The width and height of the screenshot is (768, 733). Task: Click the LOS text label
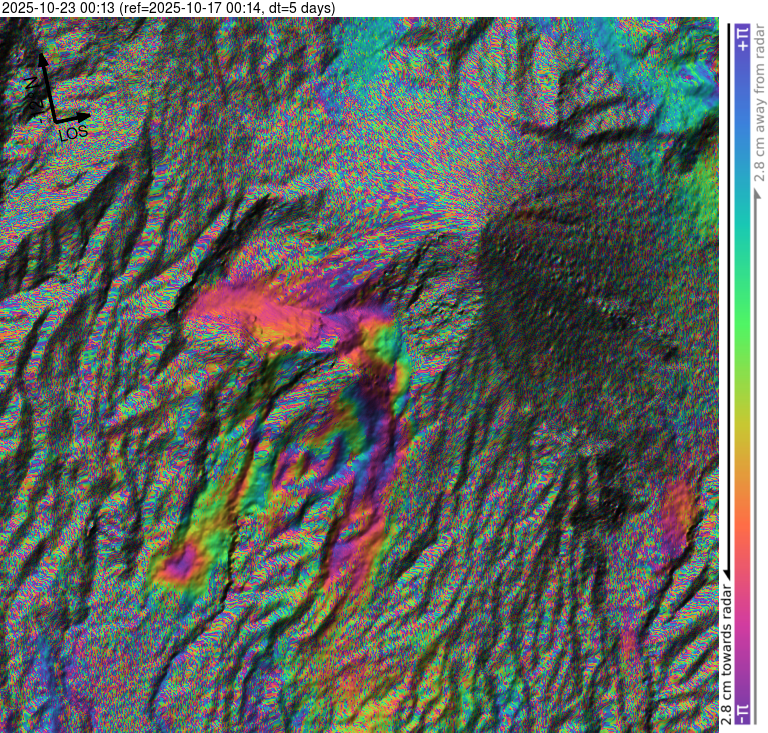(74, 133)
